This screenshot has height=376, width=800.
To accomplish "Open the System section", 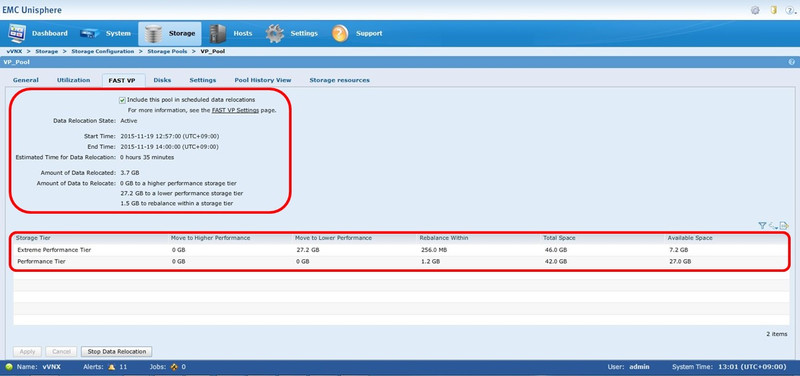I will [106, 34].
